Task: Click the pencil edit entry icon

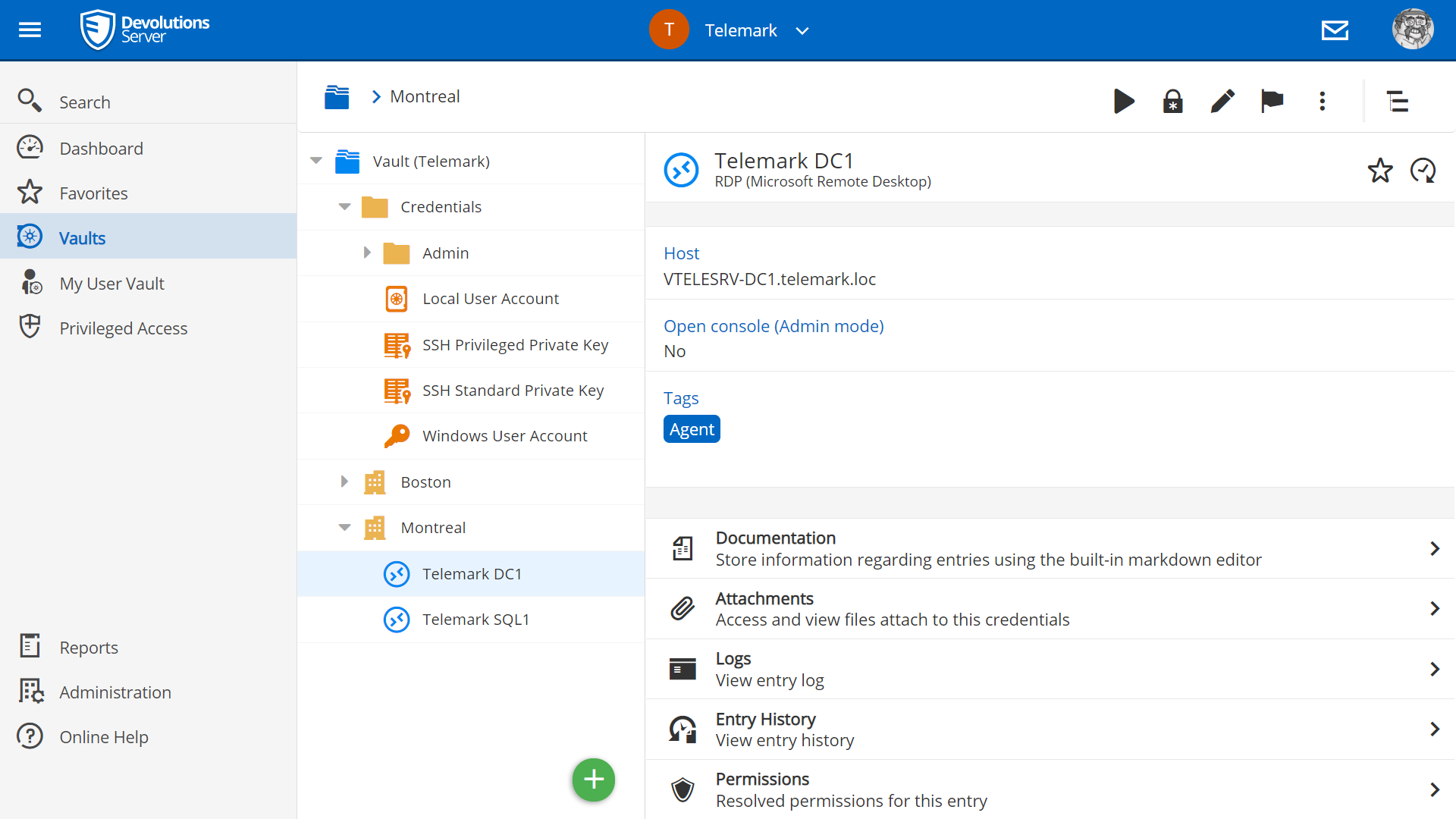Action: coord(1222,101)
